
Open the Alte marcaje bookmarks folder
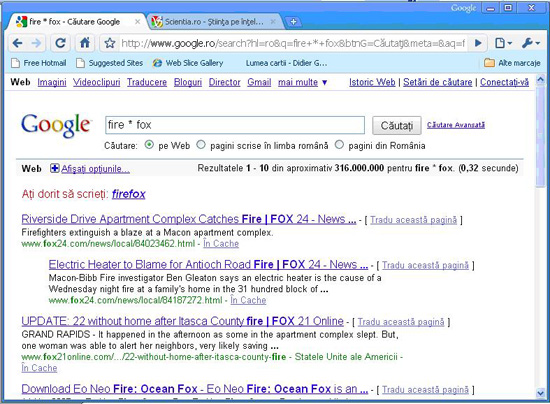tap(512, 63)
